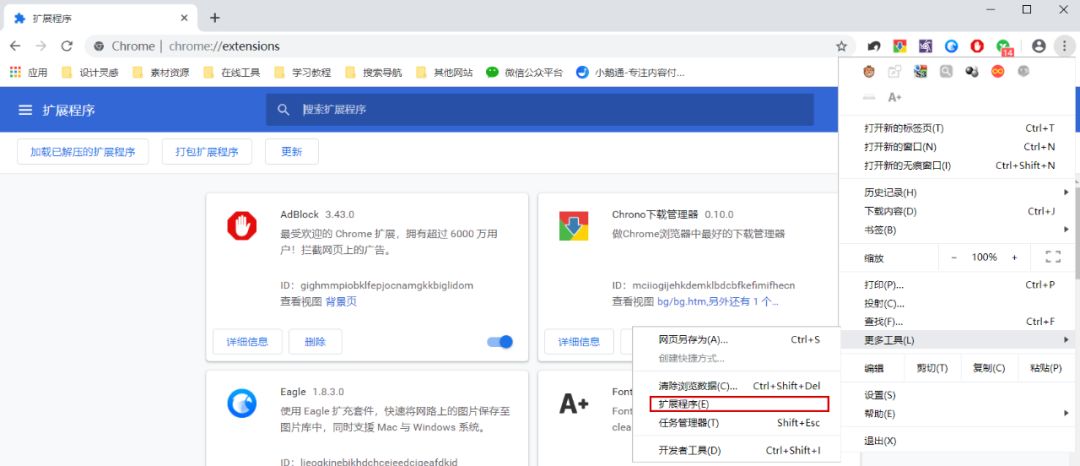Open the Eagle extension toolbar icon
The width and height of the screenshot is (1080, 466).
951,46
